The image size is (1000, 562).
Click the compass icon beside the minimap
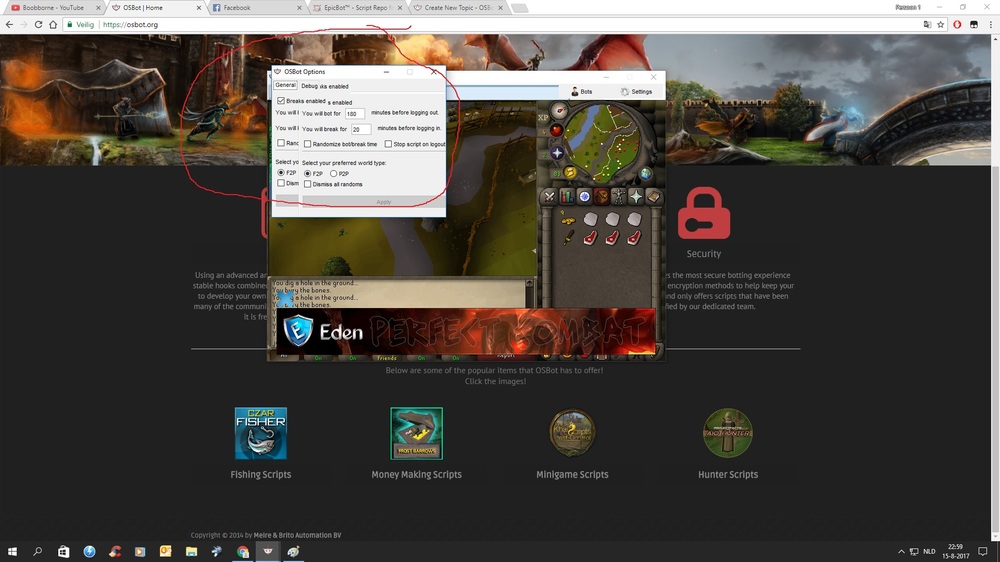(559, 110)
